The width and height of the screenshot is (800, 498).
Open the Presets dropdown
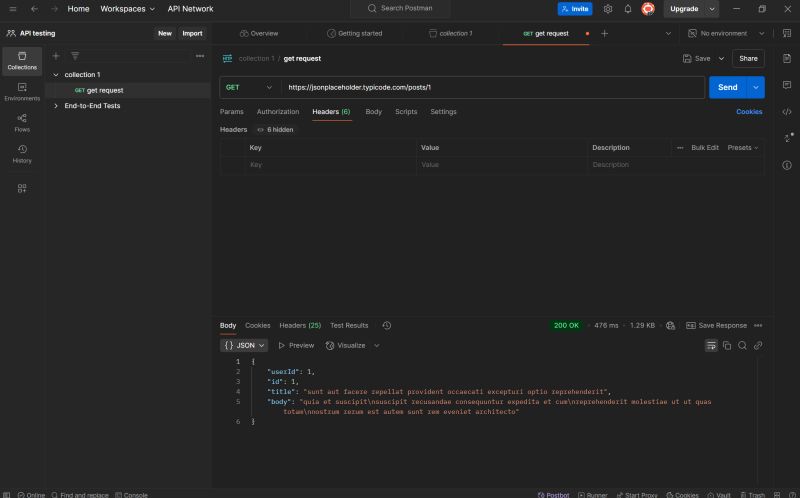point(743,147)
